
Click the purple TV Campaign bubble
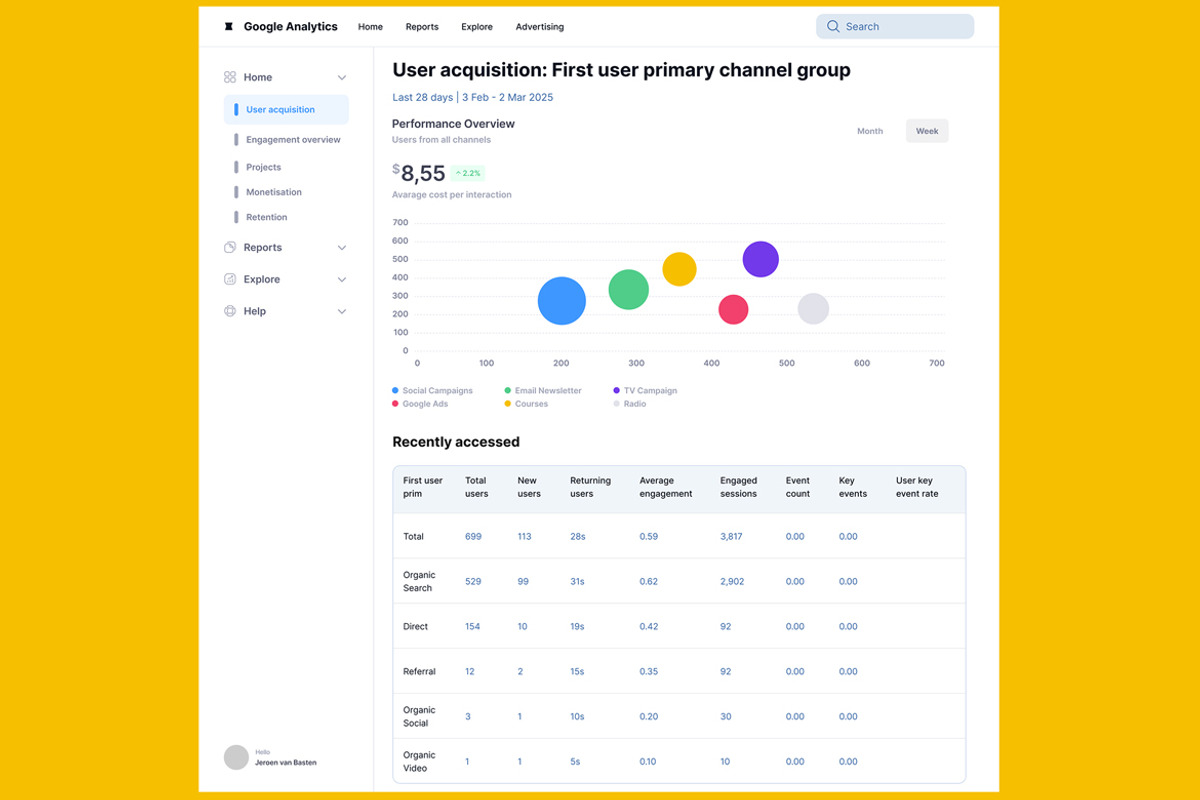pos(761,259)
